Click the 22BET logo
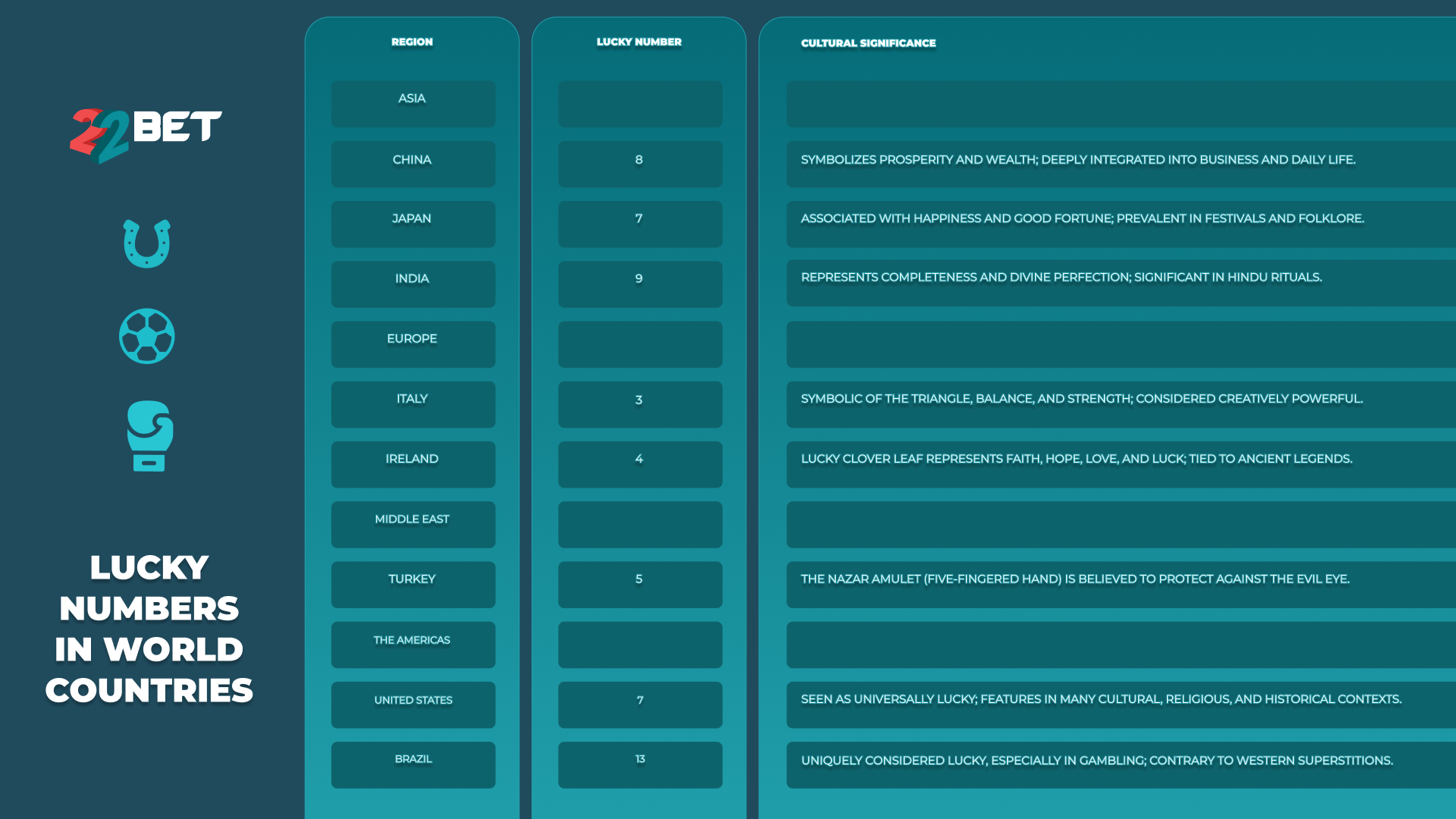1456x819 pixels. (146, 136)
